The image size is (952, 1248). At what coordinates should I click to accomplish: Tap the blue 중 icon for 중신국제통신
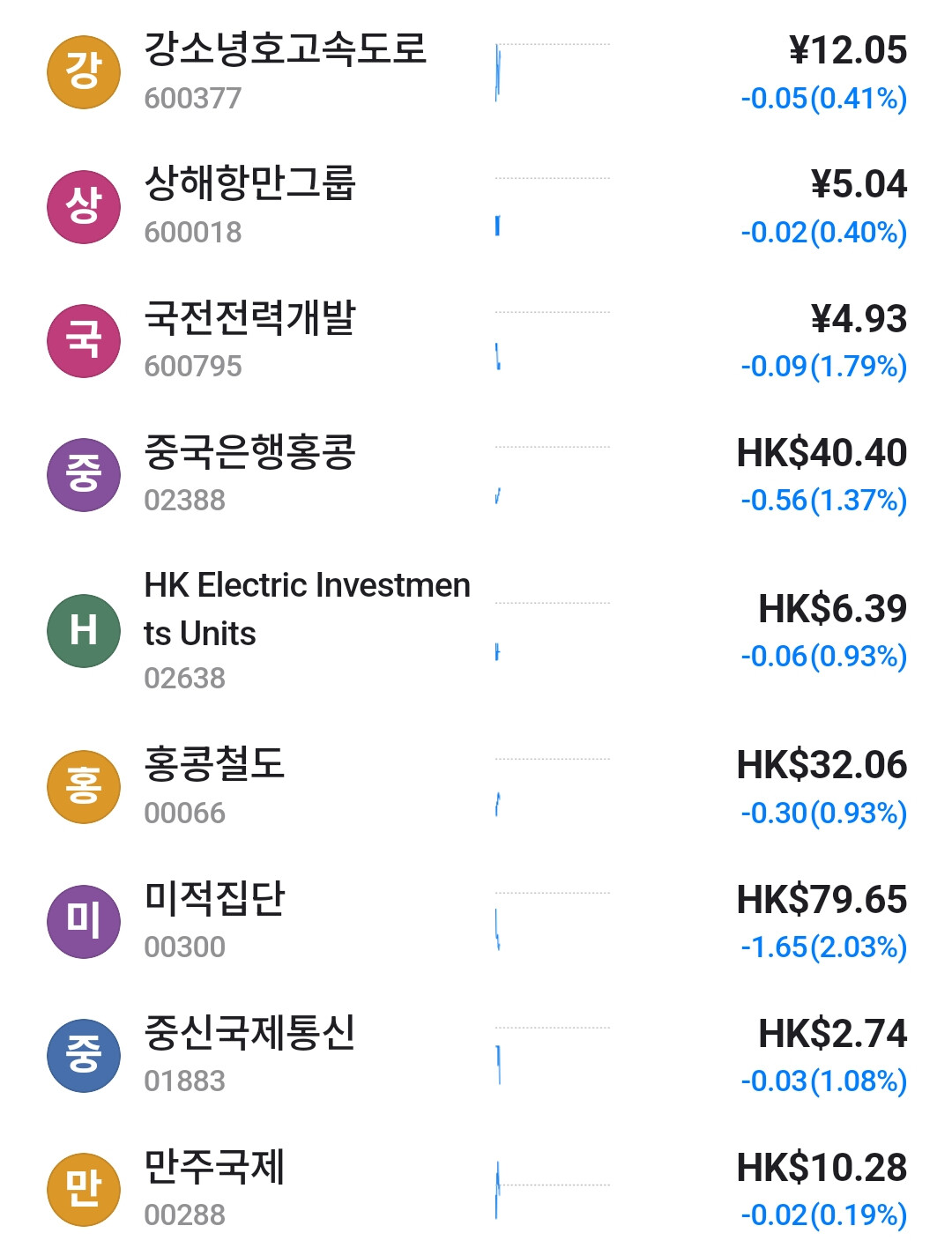(x=84, y=1055)
